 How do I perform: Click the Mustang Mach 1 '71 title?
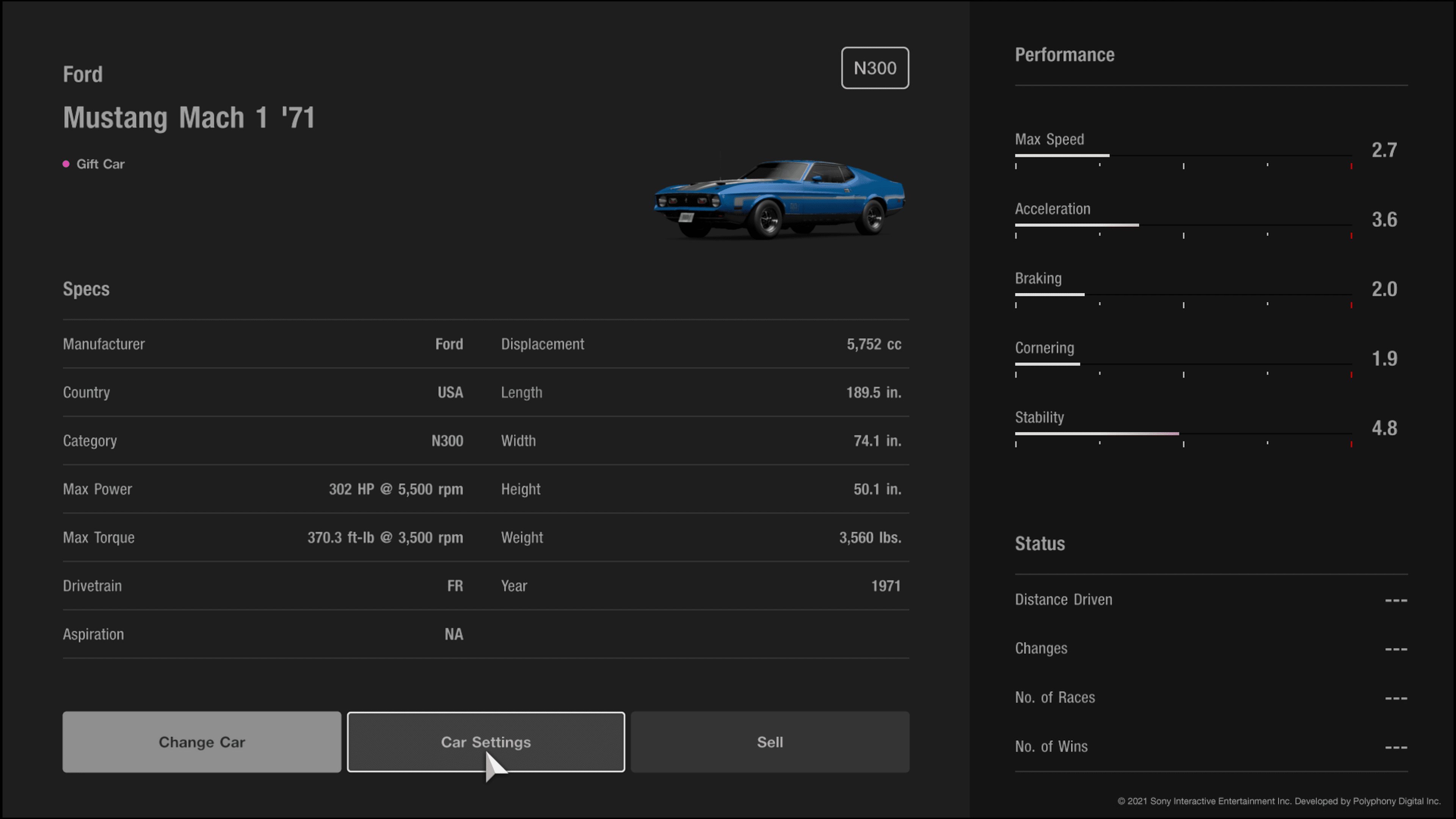click(189, 118)
